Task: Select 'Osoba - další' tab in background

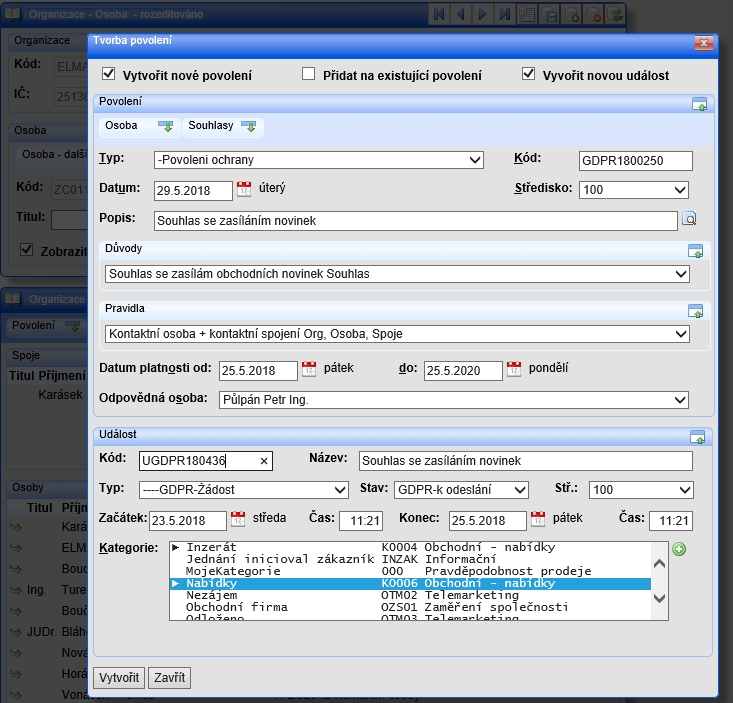Action: point(54,154)
